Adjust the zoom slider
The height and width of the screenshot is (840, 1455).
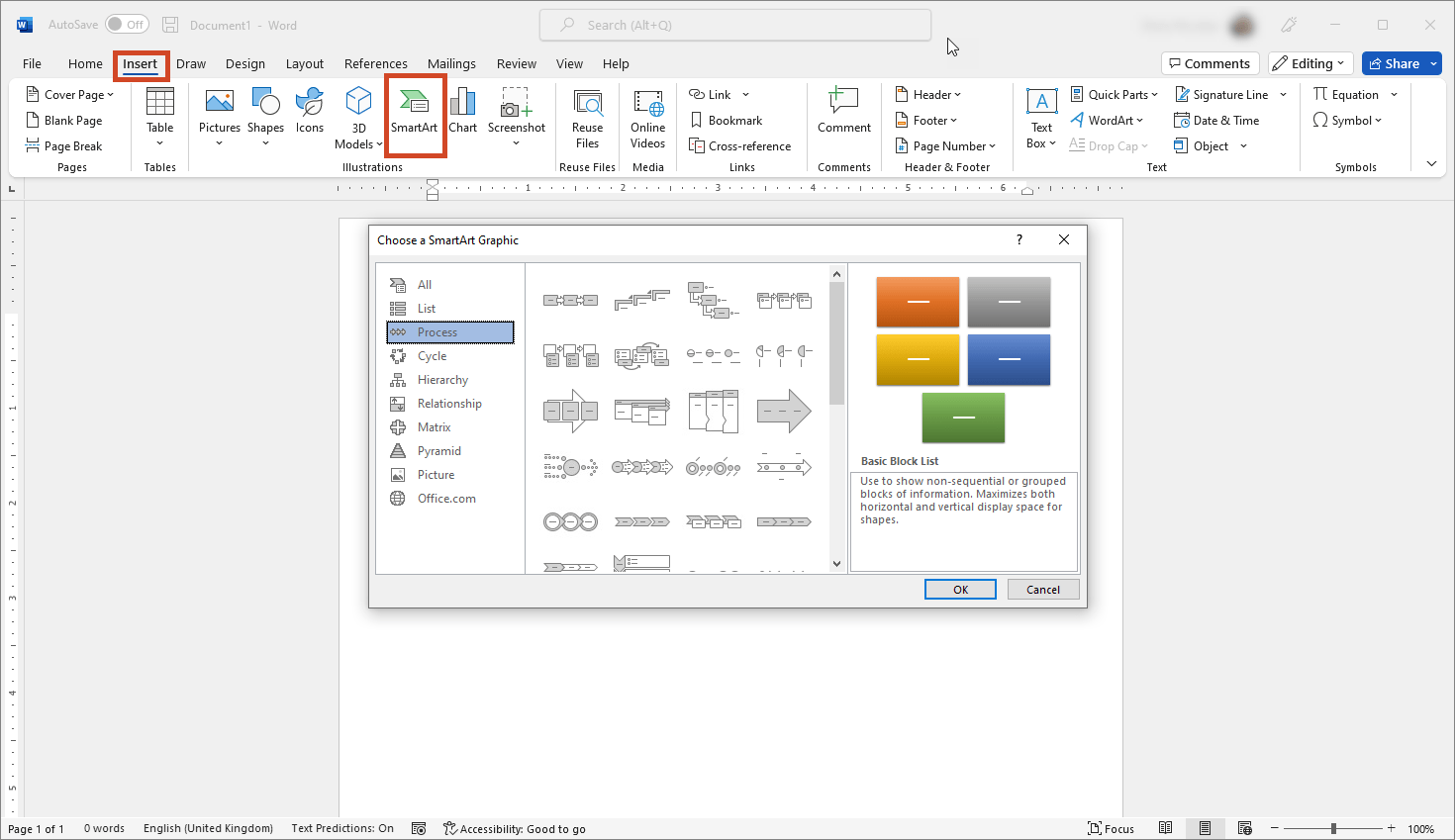(x=1335, y=828)
